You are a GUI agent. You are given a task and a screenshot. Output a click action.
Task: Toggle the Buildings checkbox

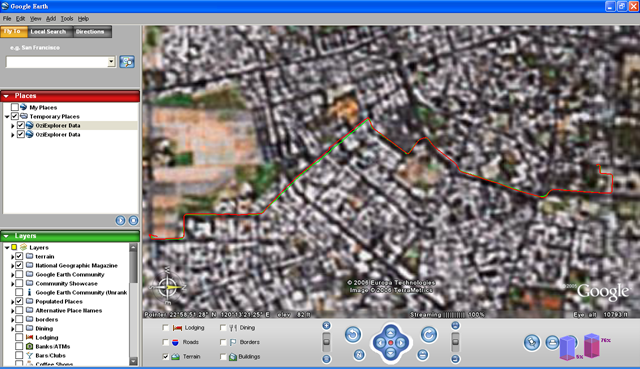coord(223,356)
